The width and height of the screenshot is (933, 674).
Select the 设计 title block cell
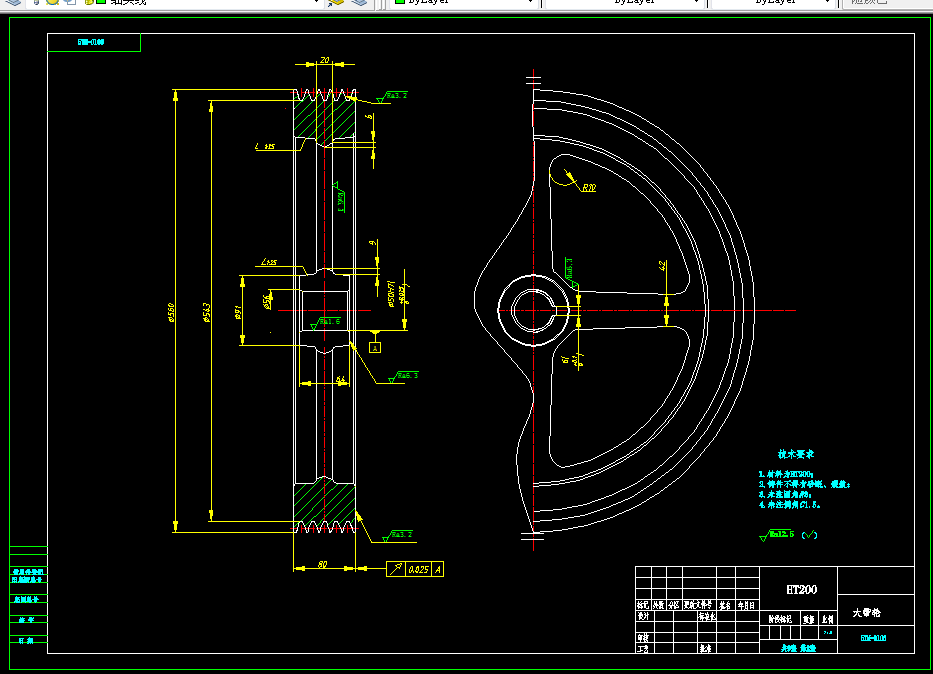643,616
